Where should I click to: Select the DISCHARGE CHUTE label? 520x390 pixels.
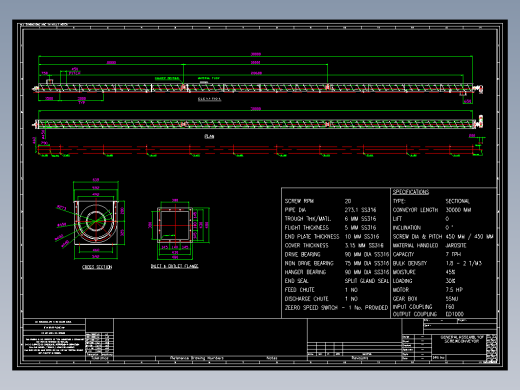coord(306,299)
